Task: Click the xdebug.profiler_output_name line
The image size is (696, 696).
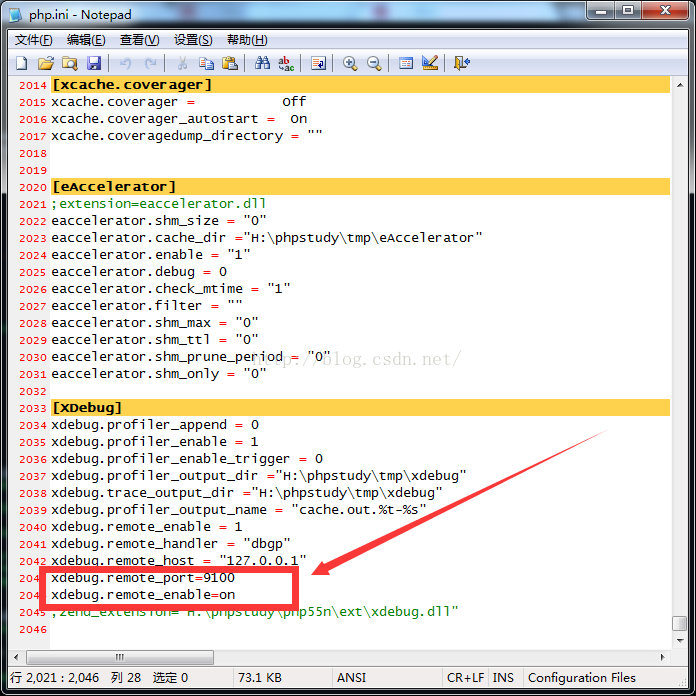Action: pos(239,510)
